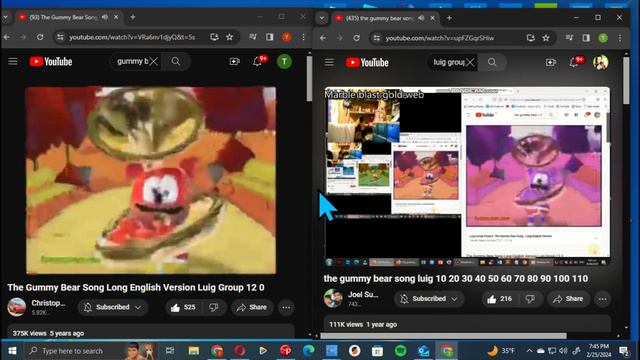Mute the tab audio icon on left browser tab
Image resolution: width=640 pixels, height=360 pixels.
[x=105, y=17]
